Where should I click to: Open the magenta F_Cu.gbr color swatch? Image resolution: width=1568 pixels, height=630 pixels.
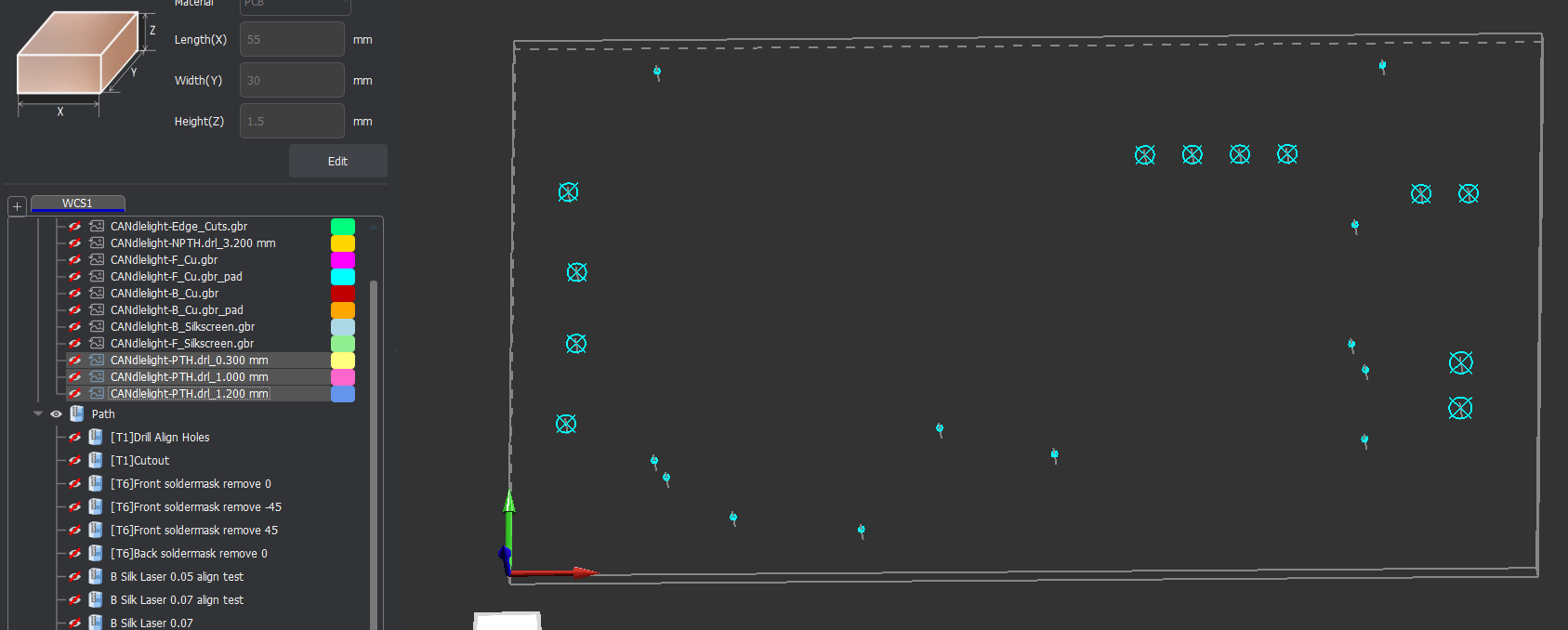[x=343, y=260]
